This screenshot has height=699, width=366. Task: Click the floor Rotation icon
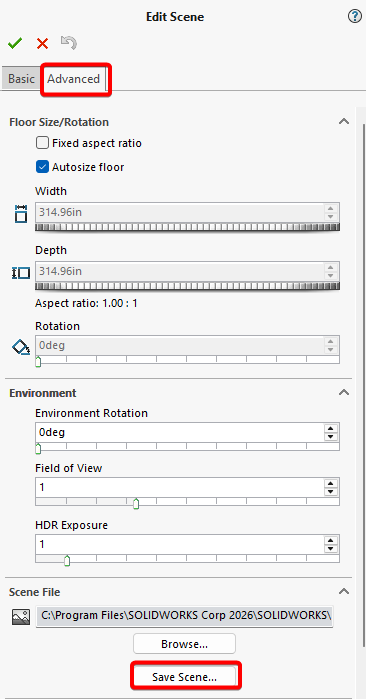click(x=21, y=347)
